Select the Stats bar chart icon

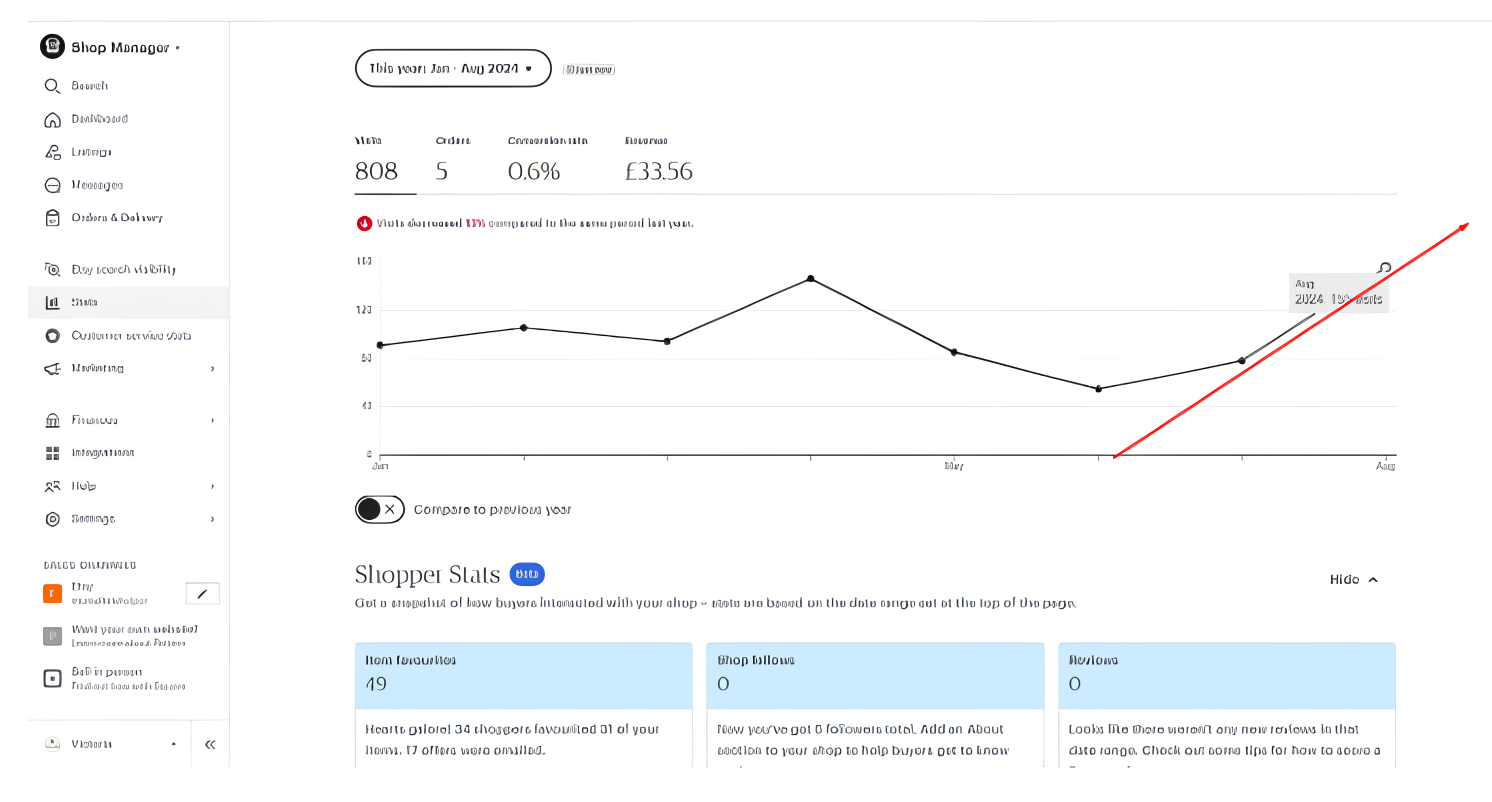pos(53,302)
